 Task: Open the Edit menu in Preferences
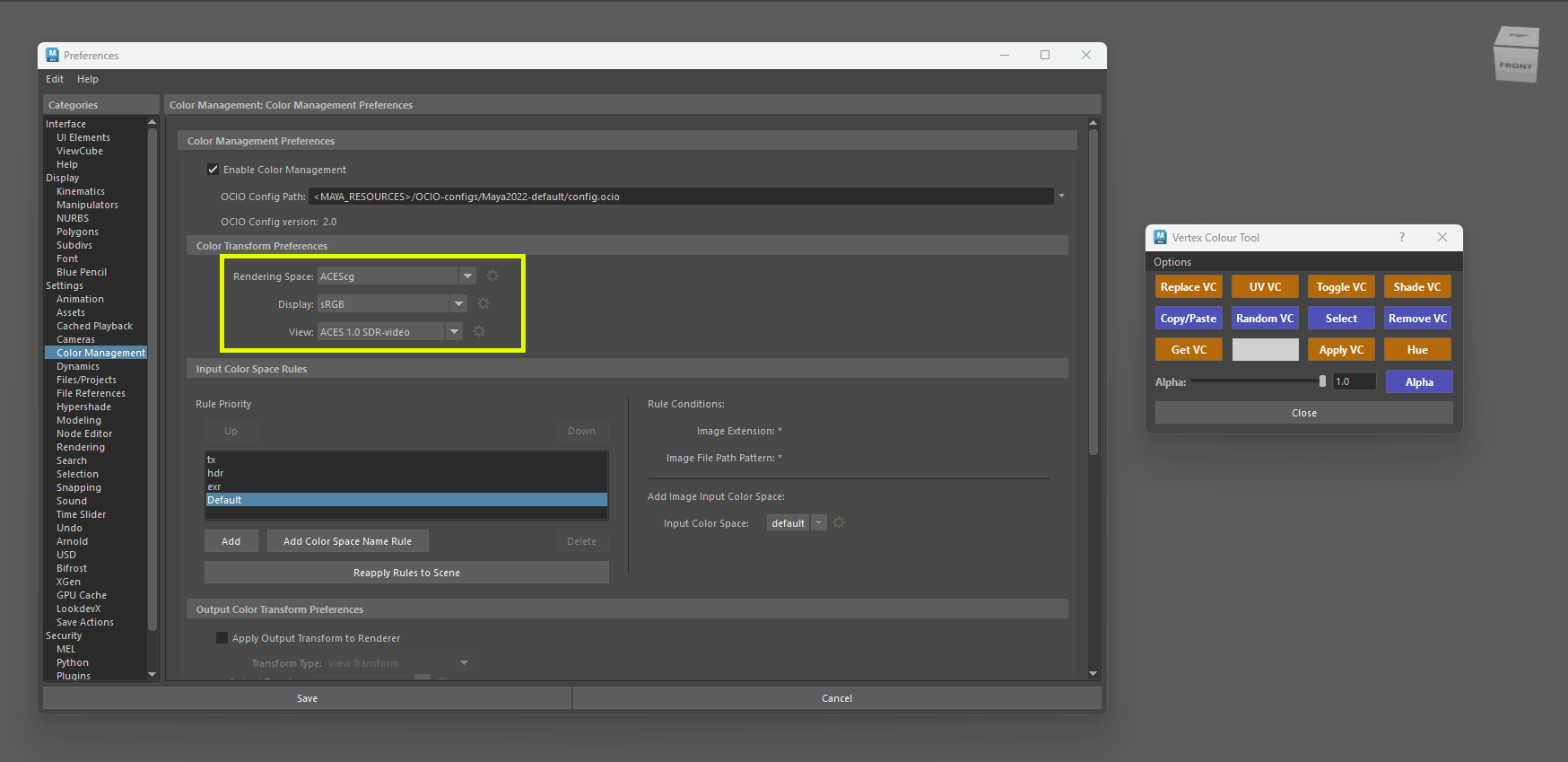(55, 79)
